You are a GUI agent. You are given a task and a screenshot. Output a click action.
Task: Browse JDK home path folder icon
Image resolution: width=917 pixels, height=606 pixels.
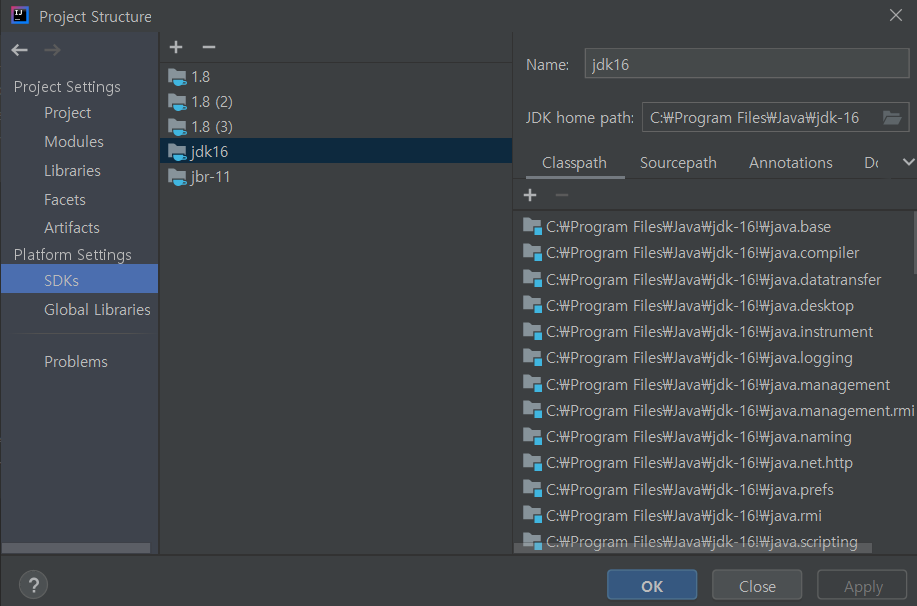[891, 118]
